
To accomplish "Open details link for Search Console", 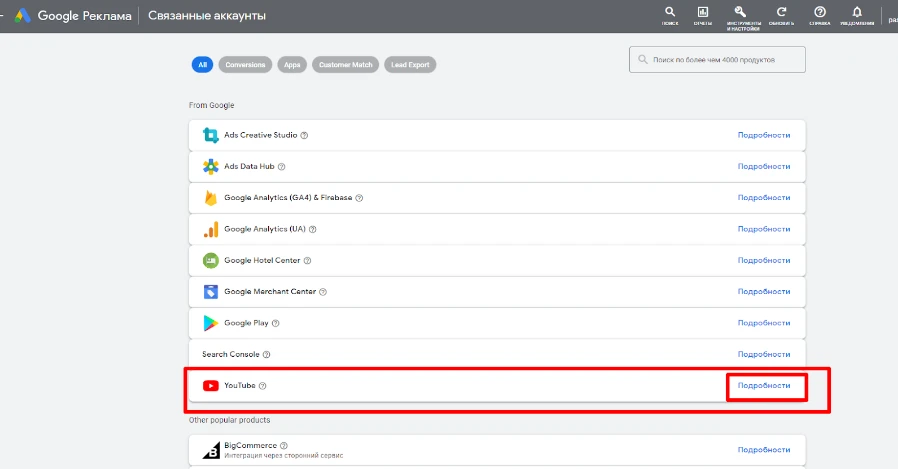I will coord(764,354).
